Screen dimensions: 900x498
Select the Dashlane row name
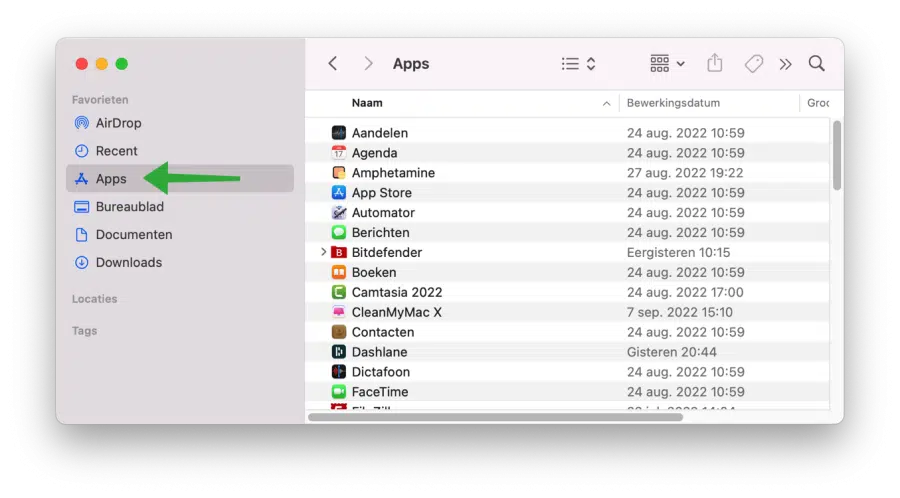point(379,352)
